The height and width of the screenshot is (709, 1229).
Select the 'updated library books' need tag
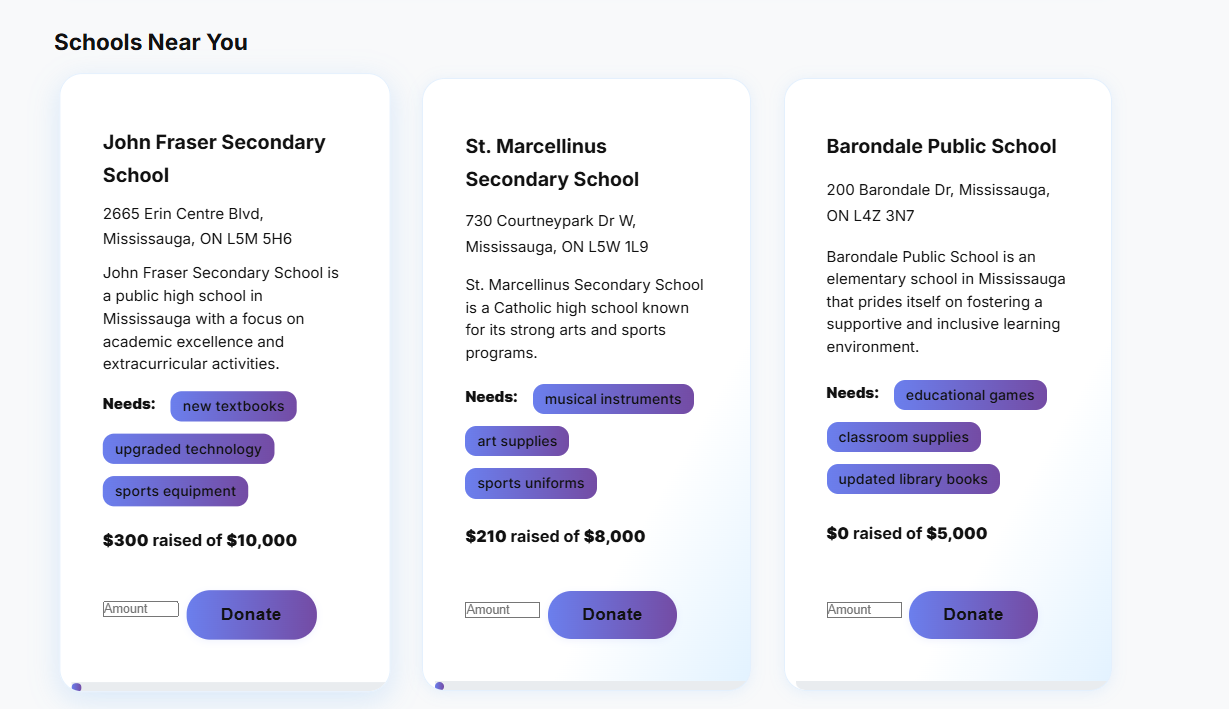coord(913,479)
